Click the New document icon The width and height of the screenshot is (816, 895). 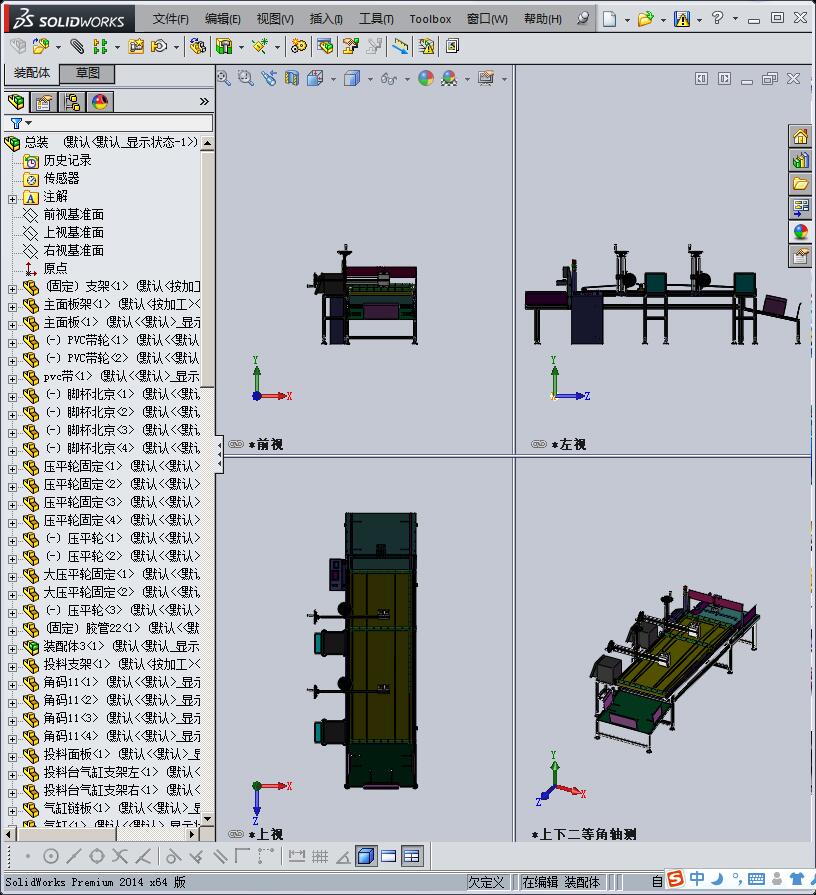[609, 19]
